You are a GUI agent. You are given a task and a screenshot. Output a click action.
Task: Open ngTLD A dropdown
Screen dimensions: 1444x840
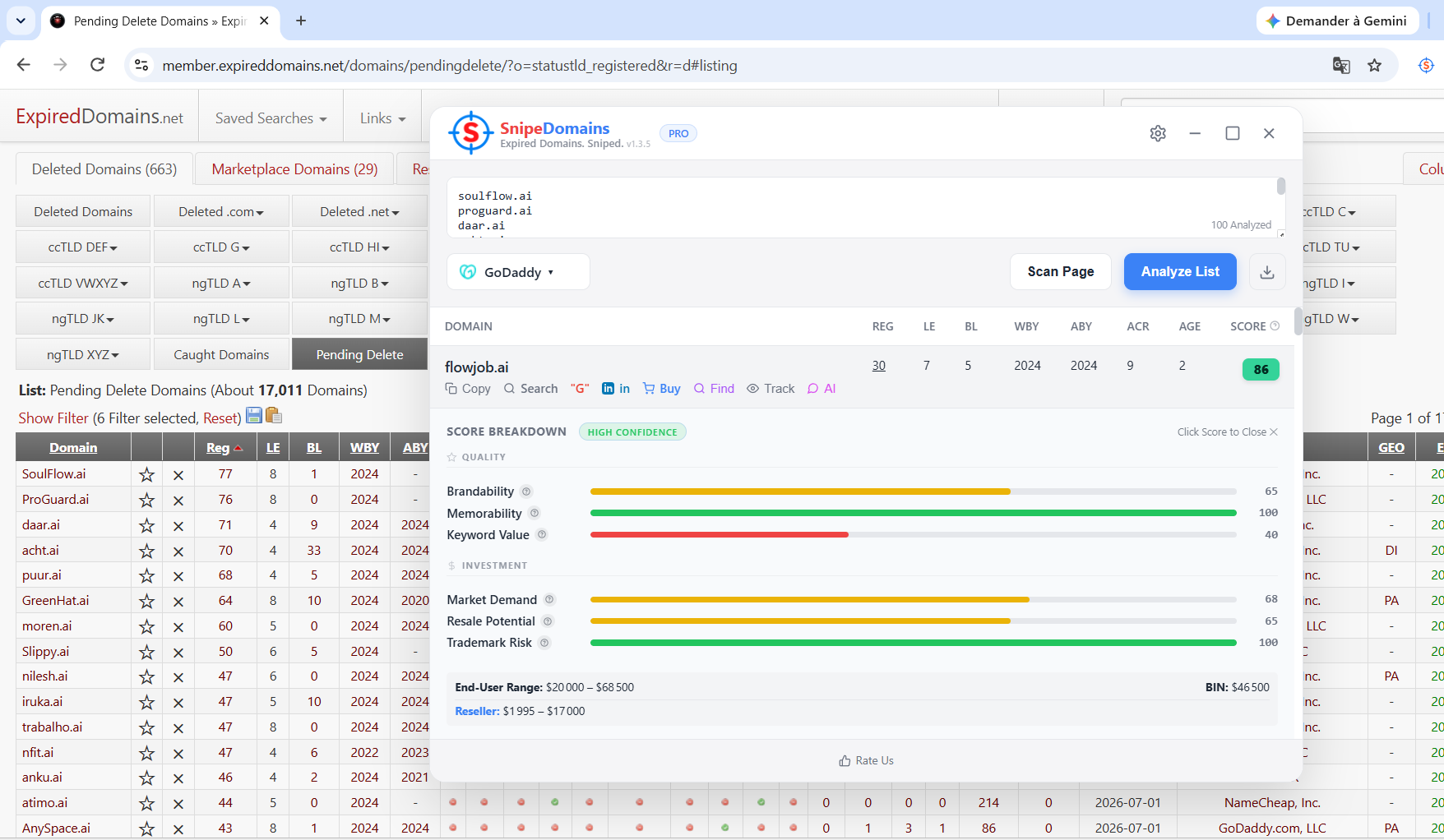pyautogui.click(x=221, y=283)
